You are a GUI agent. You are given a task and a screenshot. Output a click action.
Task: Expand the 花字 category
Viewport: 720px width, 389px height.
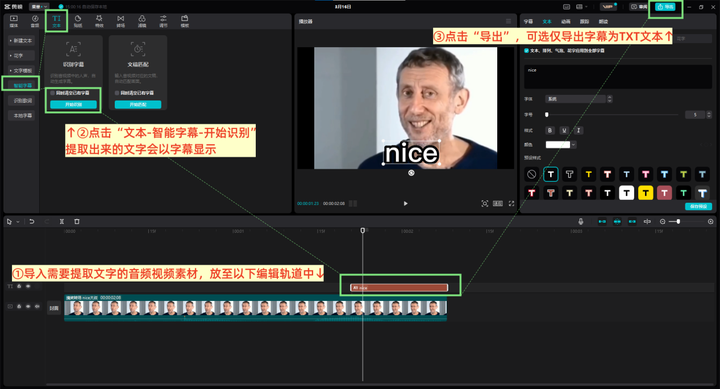[21, 56]
